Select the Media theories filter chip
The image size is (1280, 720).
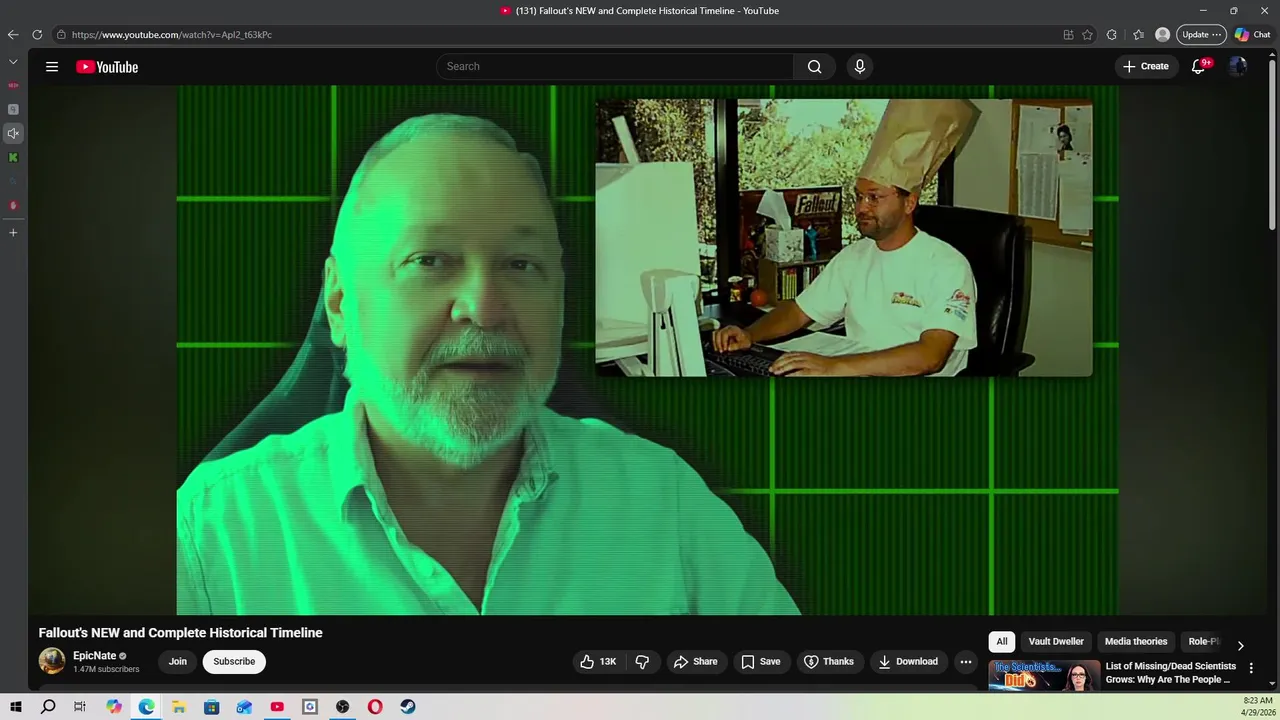pyautogui.click(x=1136, y=642)
